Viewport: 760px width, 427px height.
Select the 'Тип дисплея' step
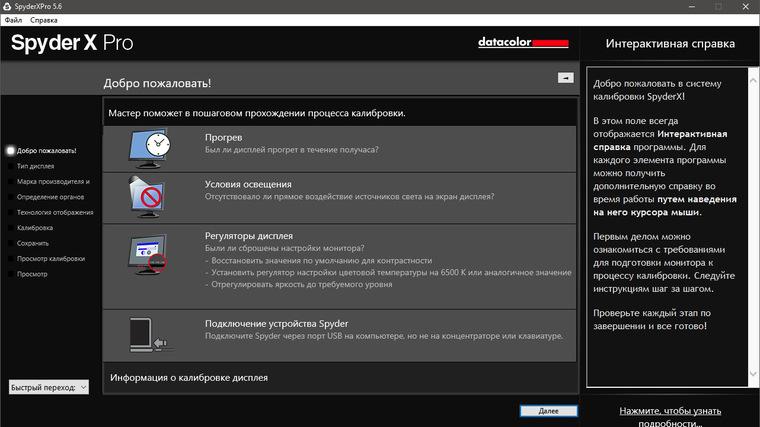pyautogui.click(x=35, y=166)
